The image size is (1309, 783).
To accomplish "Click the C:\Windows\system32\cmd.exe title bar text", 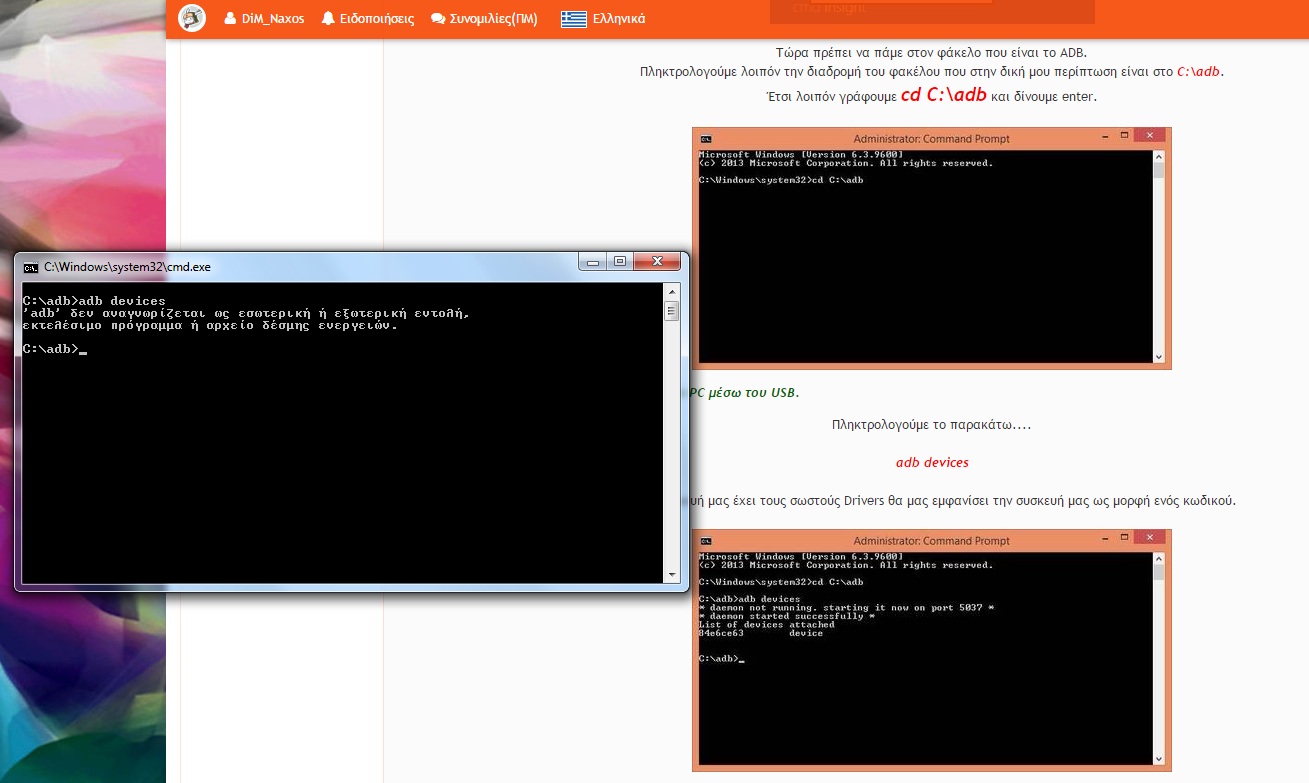I will (x=127, y=267).
